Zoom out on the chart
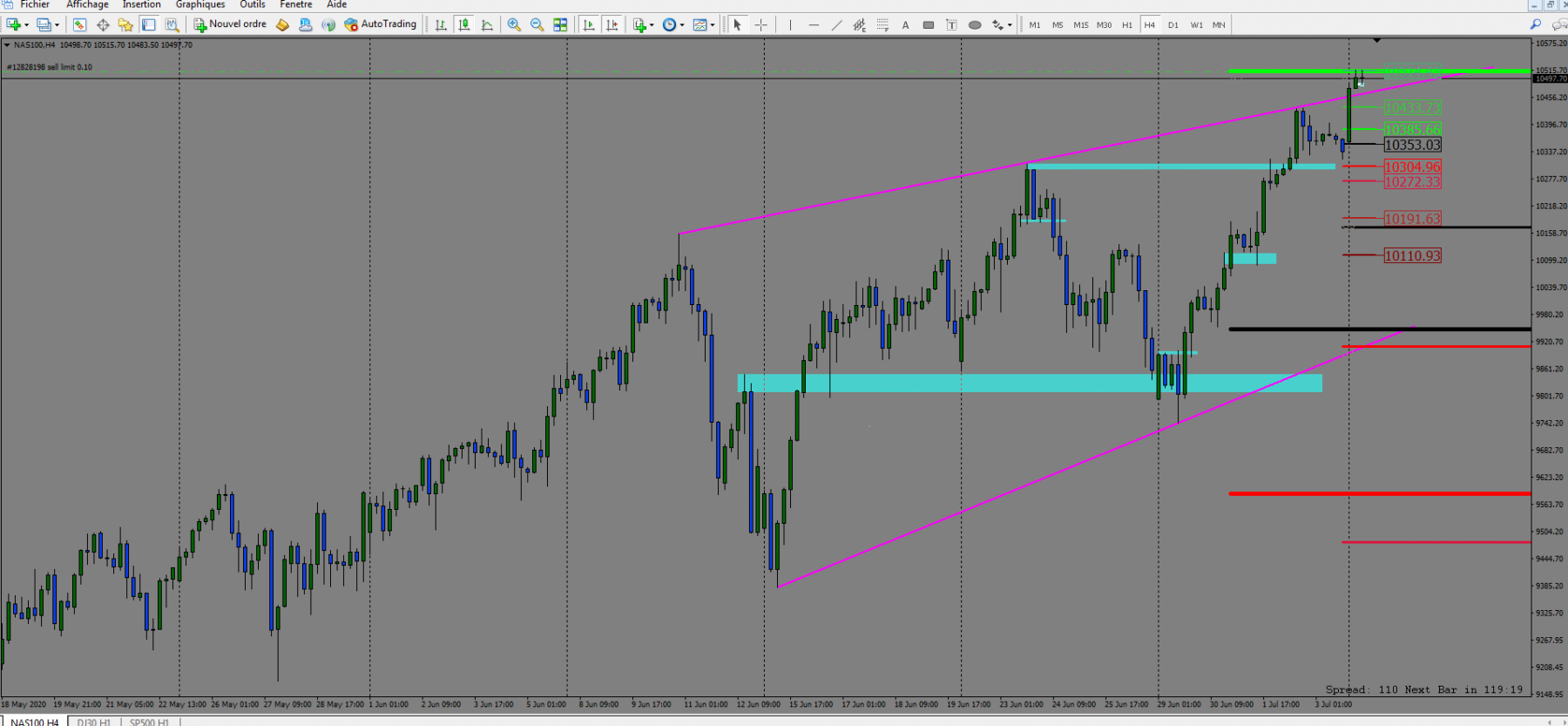1568x726 pixels. [x=537, y=24]
